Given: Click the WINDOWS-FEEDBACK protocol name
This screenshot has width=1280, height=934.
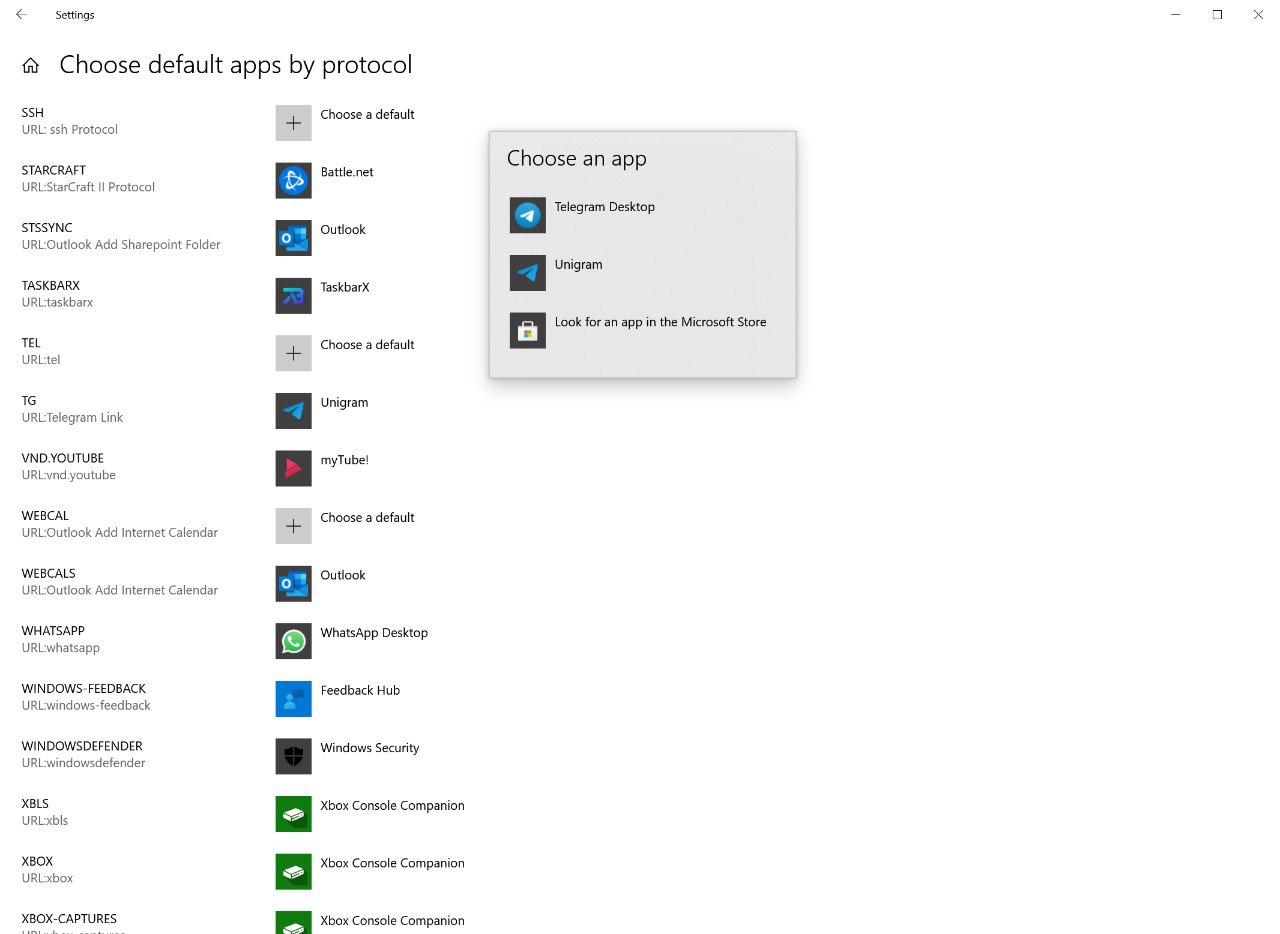Looking at the screenshot, I should pos(84,688).
